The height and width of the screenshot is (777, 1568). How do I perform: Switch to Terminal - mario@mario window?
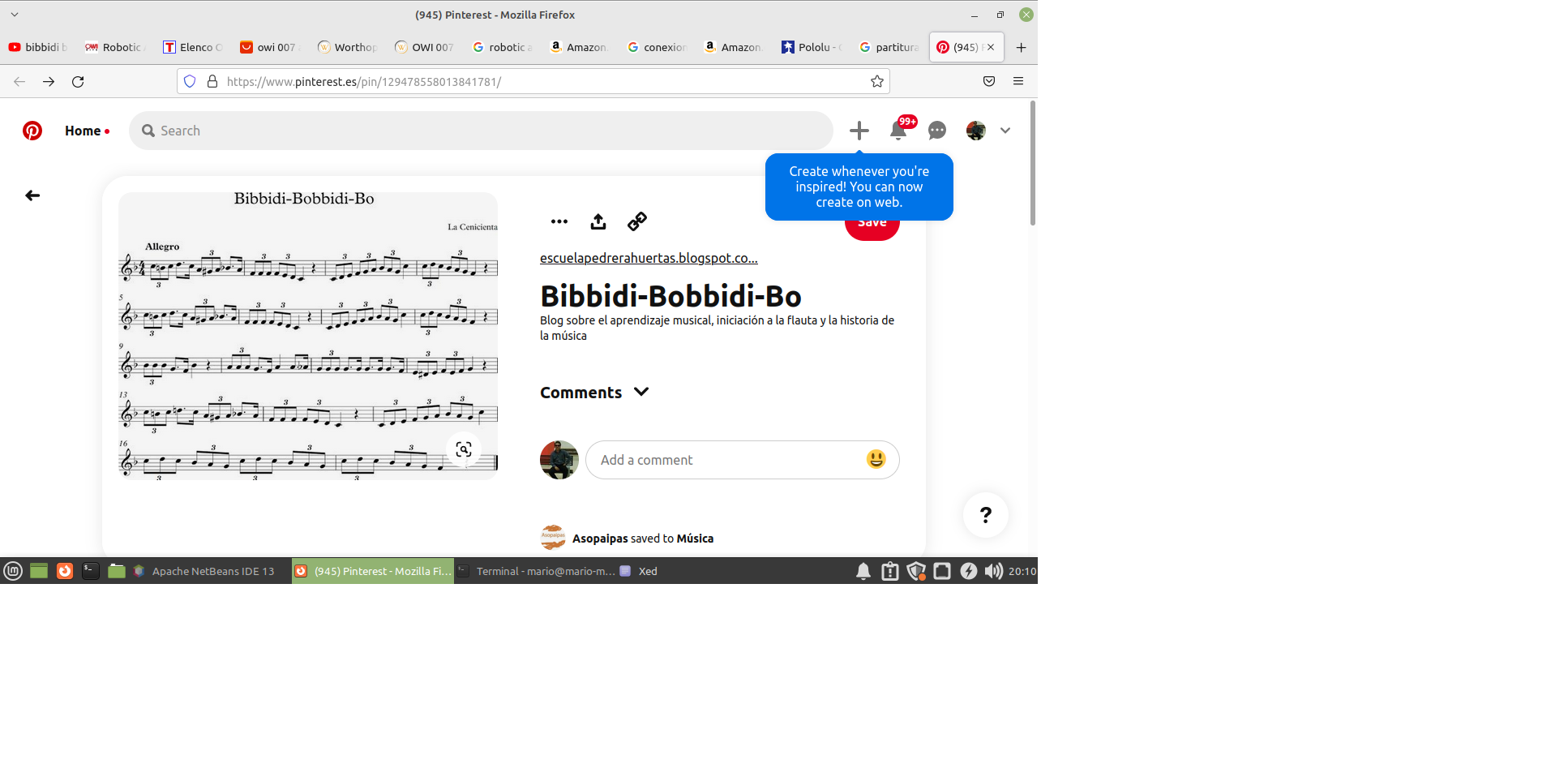point(535,571)
